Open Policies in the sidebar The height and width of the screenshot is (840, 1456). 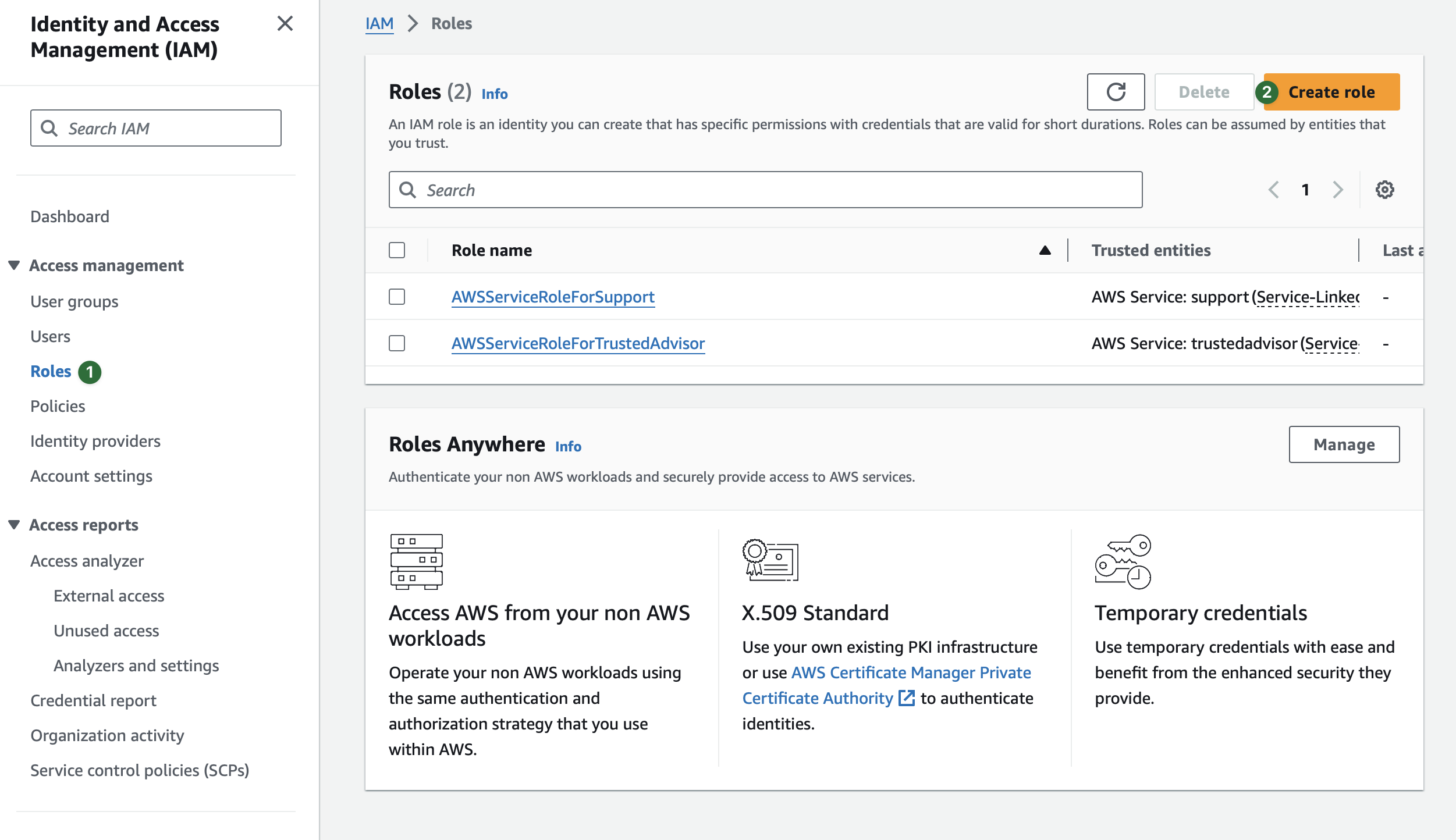click(58, 406)
